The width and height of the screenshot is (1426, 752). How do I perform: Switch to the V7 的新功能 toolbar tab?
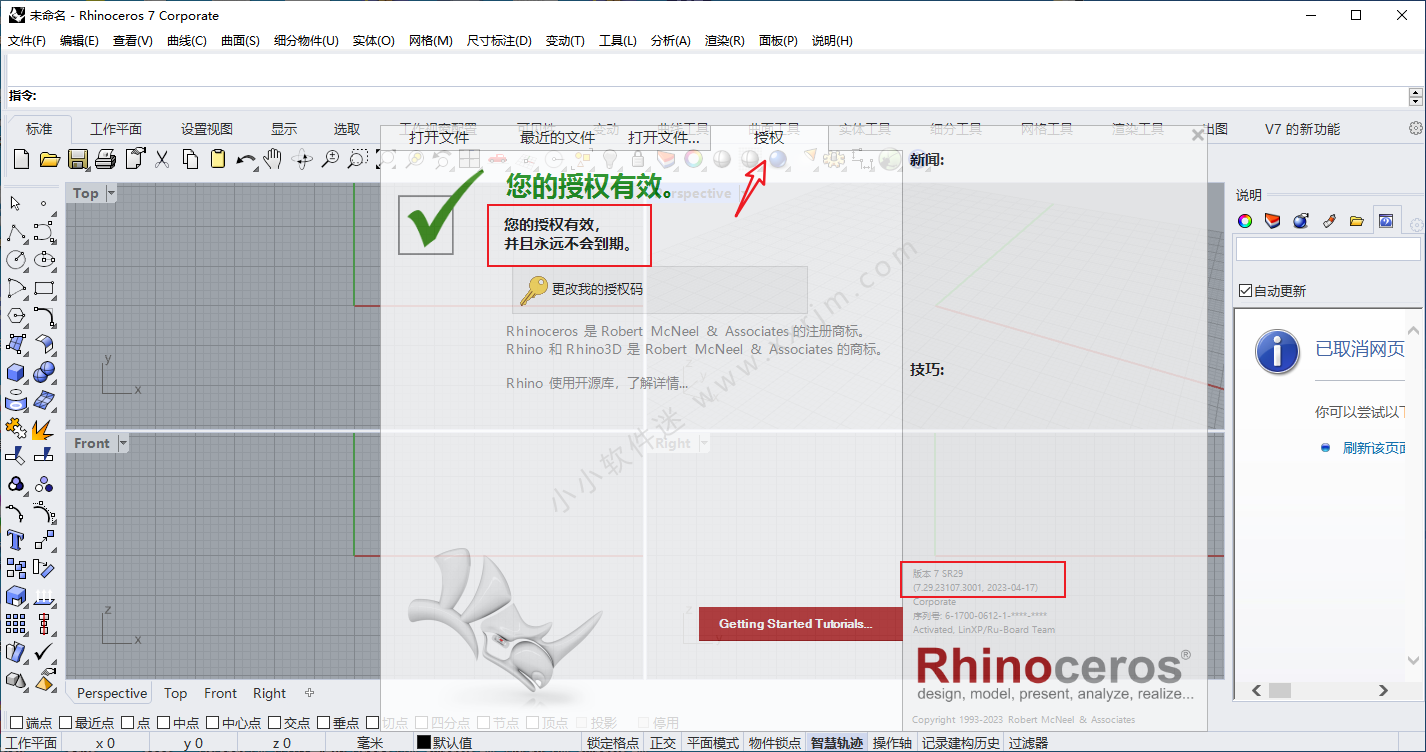(x=1302, y=129)
